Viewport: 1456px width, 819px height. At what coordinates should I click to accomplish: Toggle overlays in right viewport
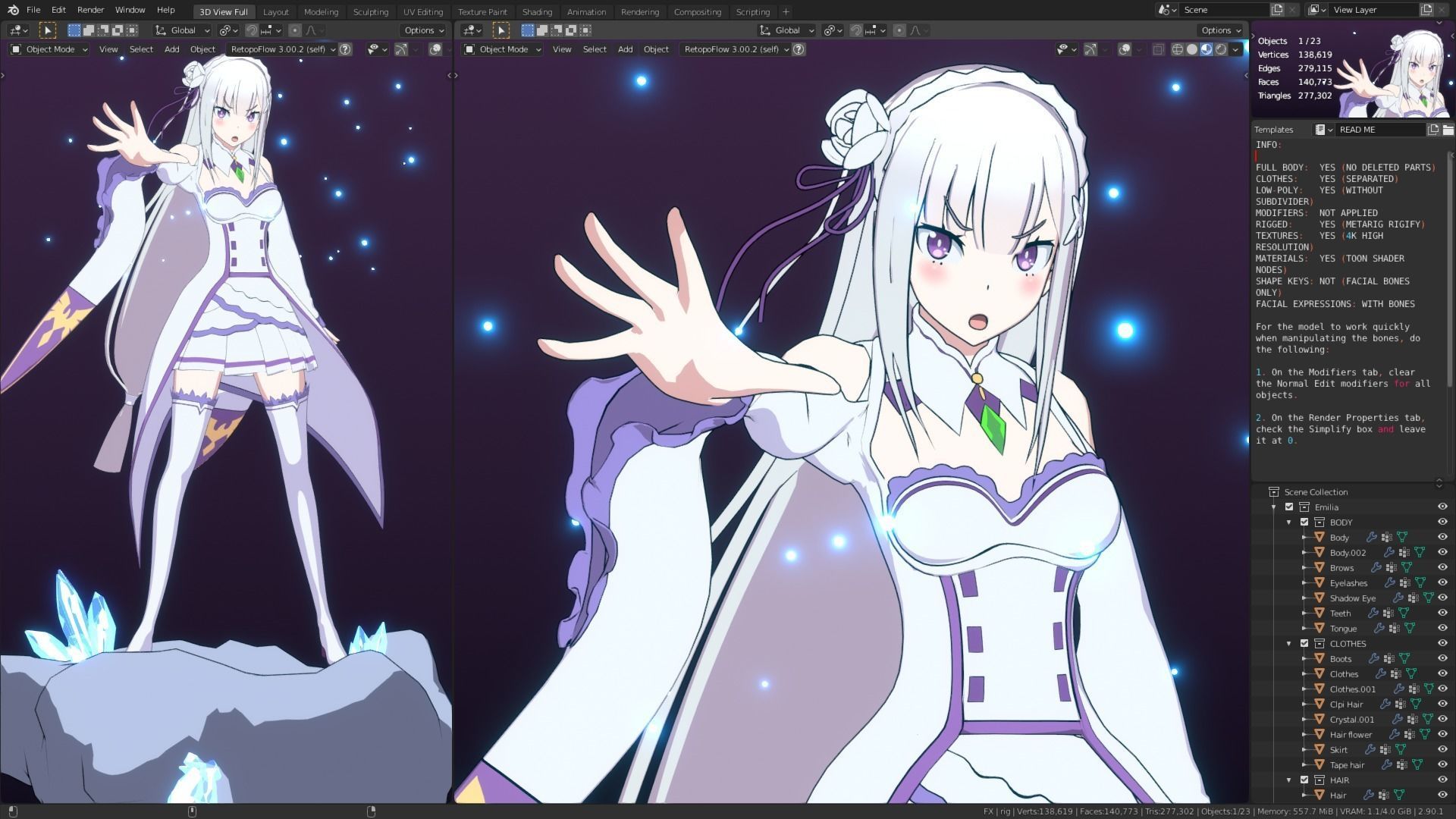click(1125, 49)
